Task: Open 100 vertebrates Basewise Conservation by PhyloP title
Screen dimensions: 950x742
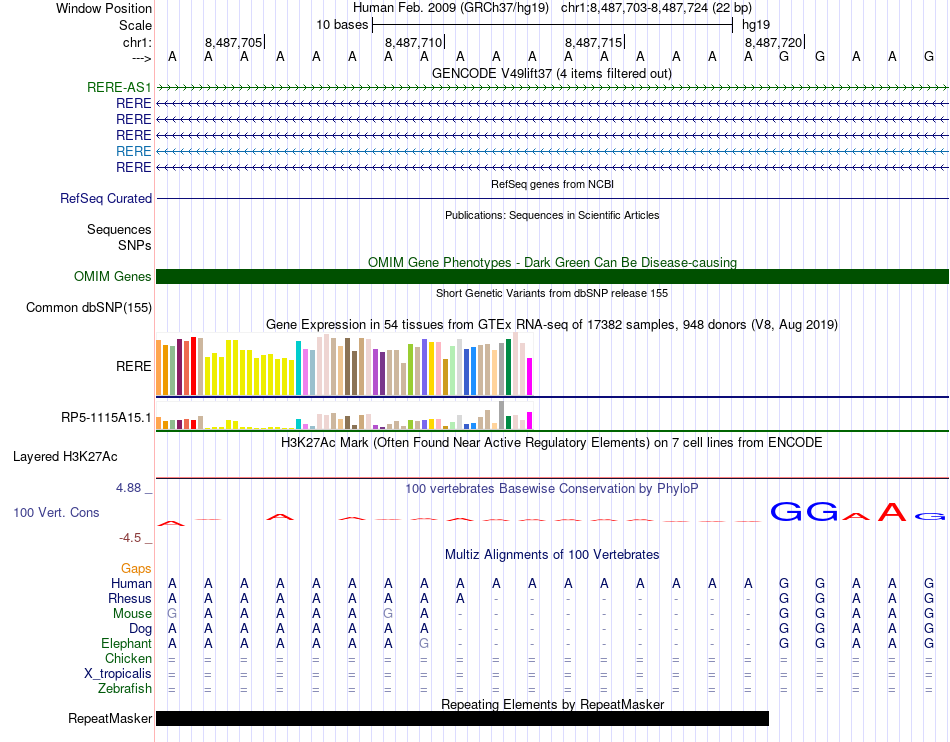Action: tap(552, 488)
